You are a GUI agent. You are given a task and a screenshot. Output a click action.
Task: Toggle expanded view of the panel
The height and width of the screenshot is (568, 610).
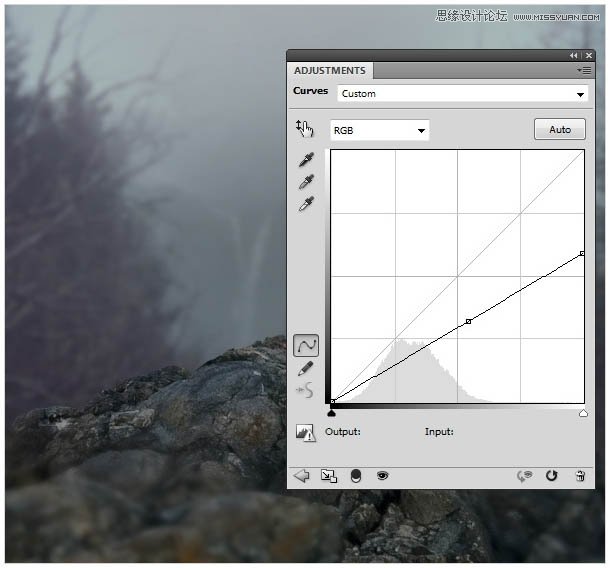pyautogui.click(x=328, y=476)
